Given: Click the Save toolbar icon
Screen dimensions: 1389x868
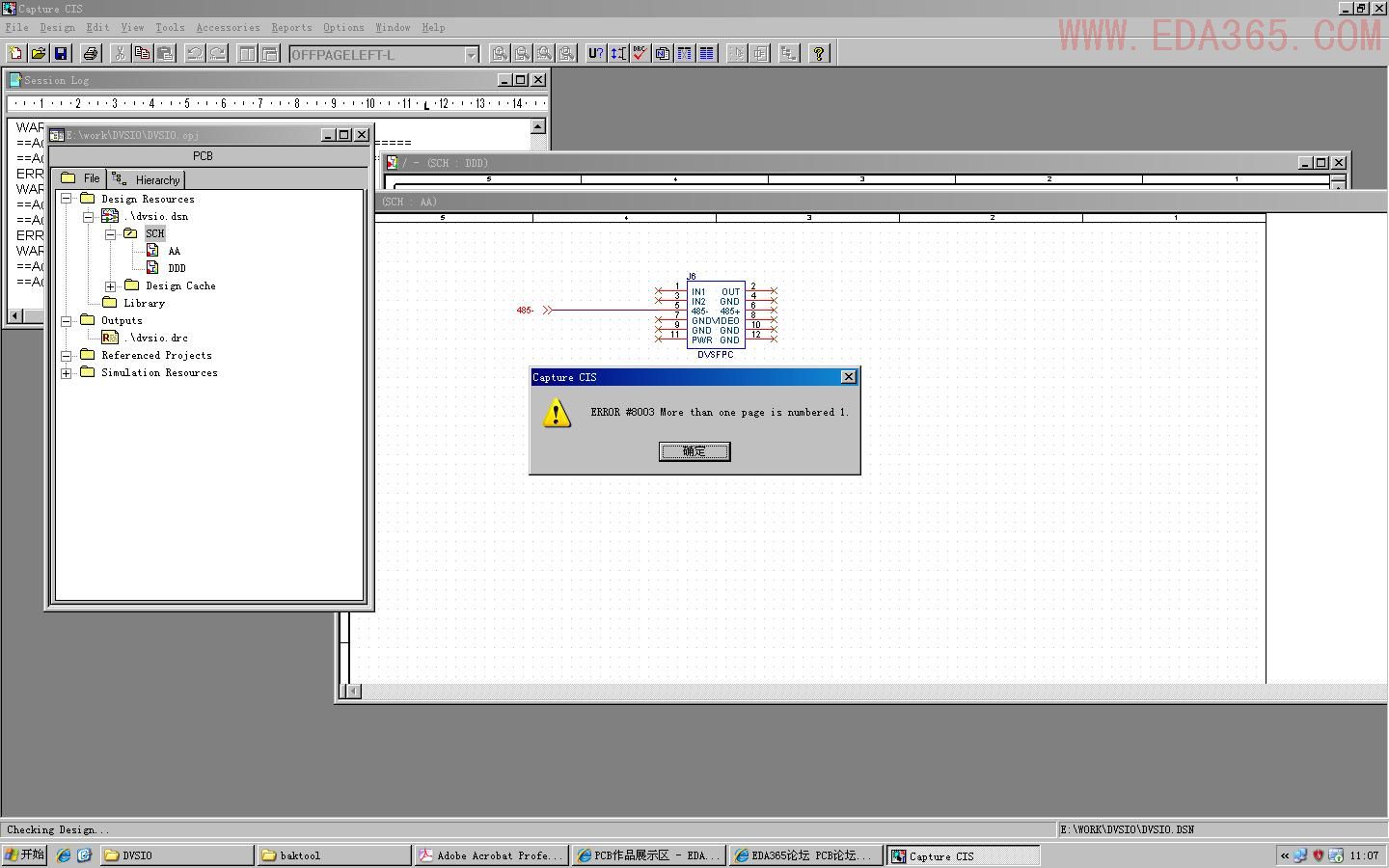Looking at the screenshot, I should 61,54.
